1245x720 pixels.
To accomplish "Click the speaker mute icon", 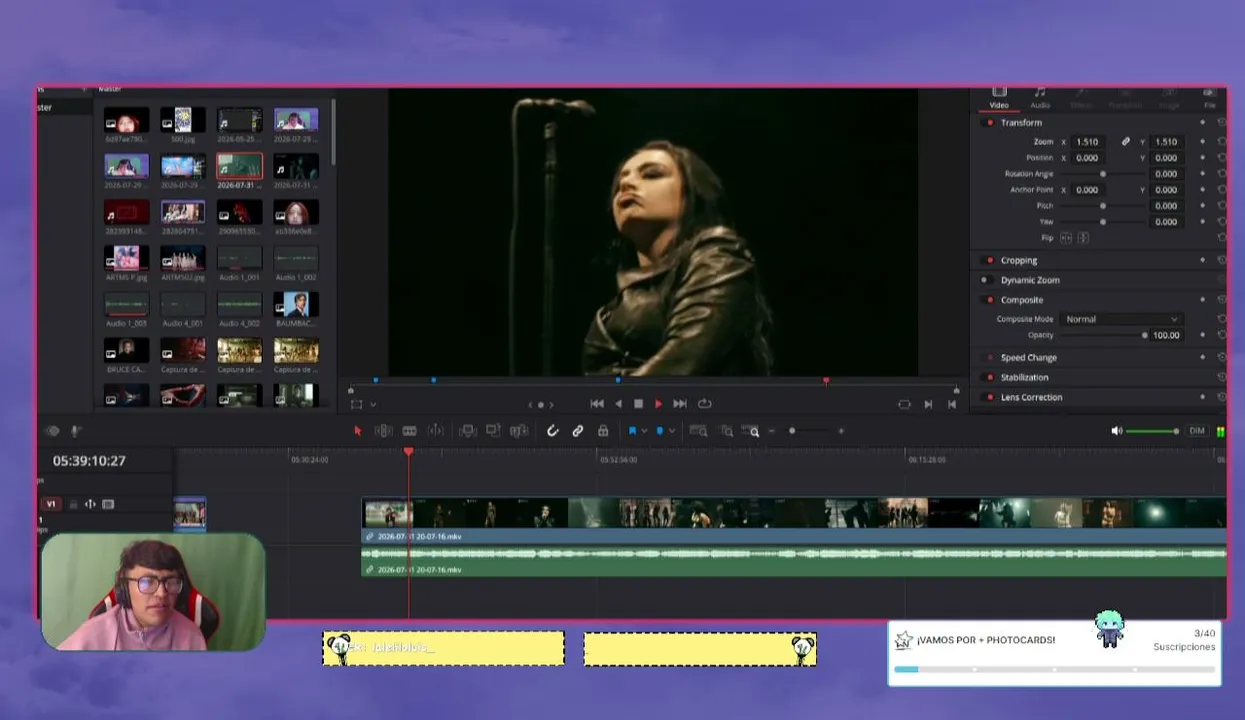I will tap(1117, 431).
